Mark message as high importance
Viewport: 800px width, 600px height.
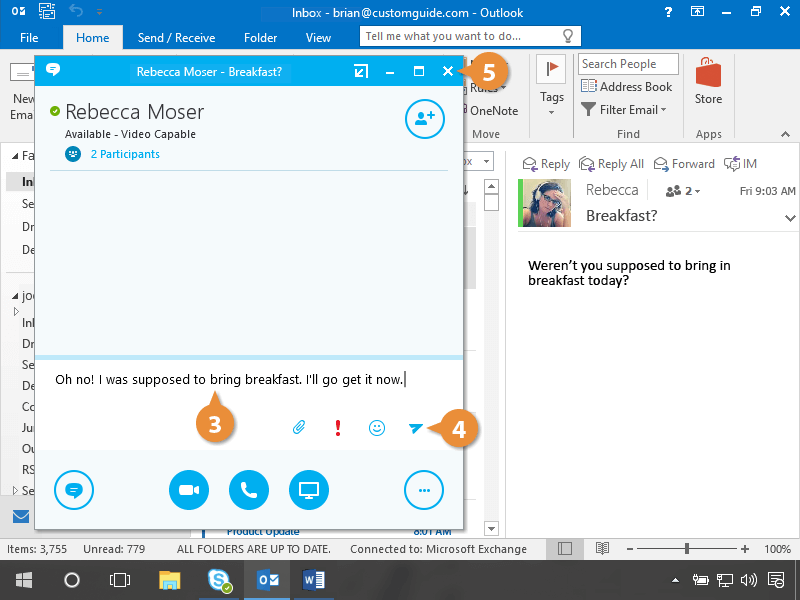[338, 428]
